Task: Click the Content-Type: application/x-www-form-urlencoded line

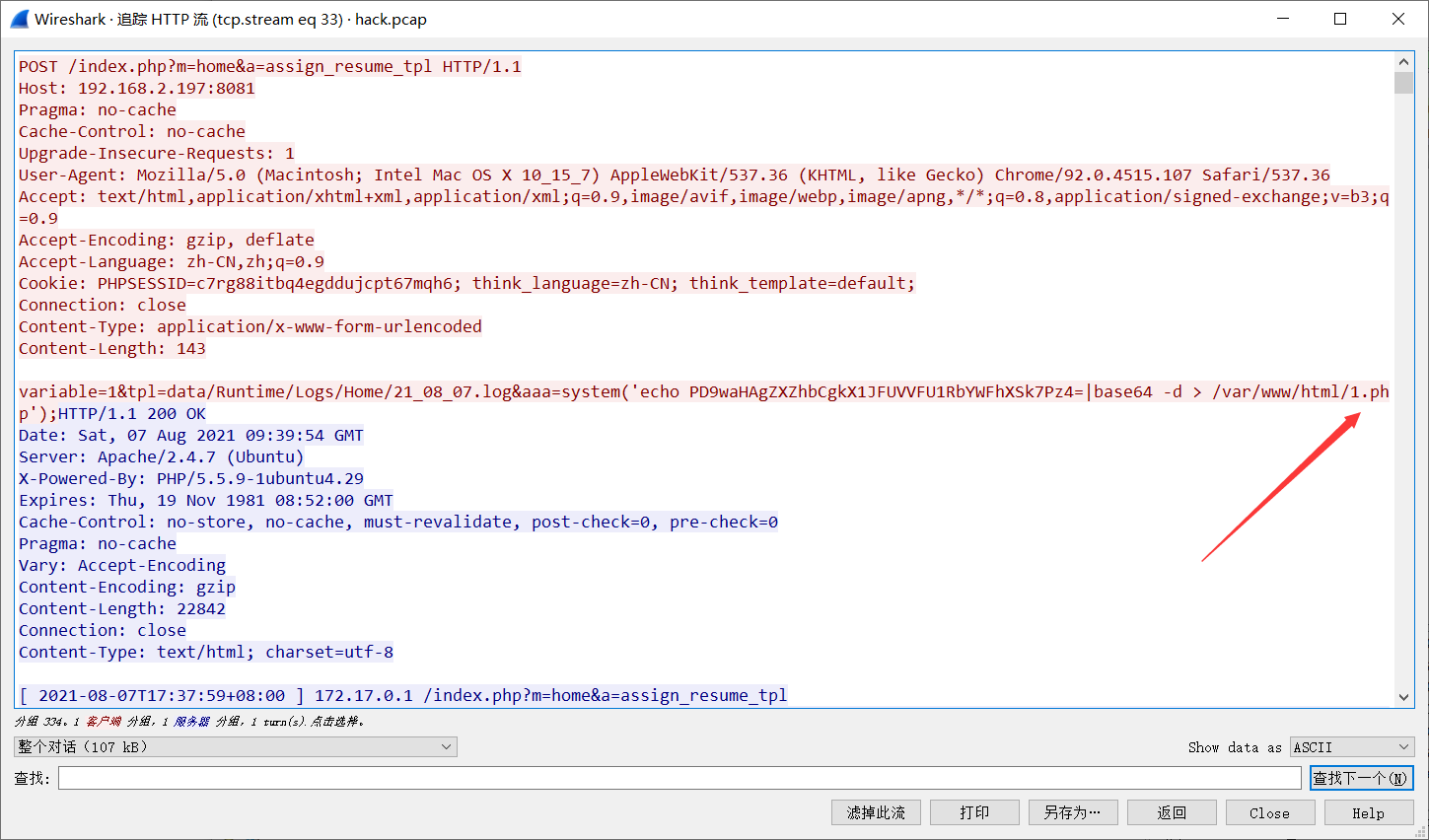Action: pyautogui.click(x=250, y=326)
